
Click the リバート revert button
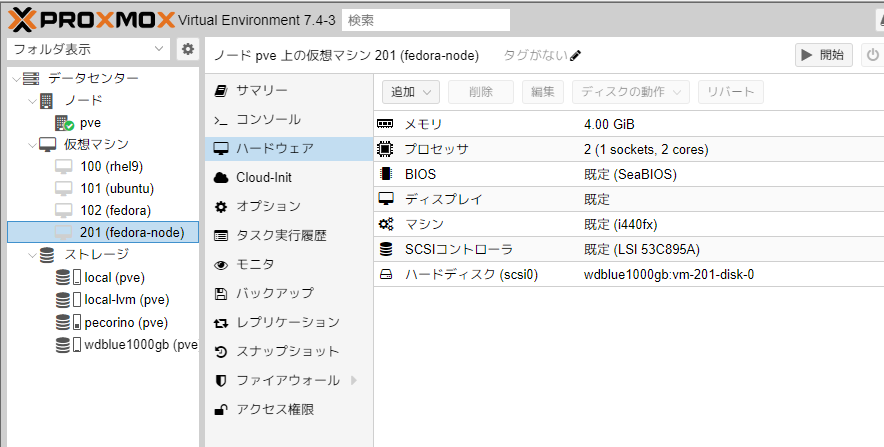pyautogui.click(x=731, y=92)
